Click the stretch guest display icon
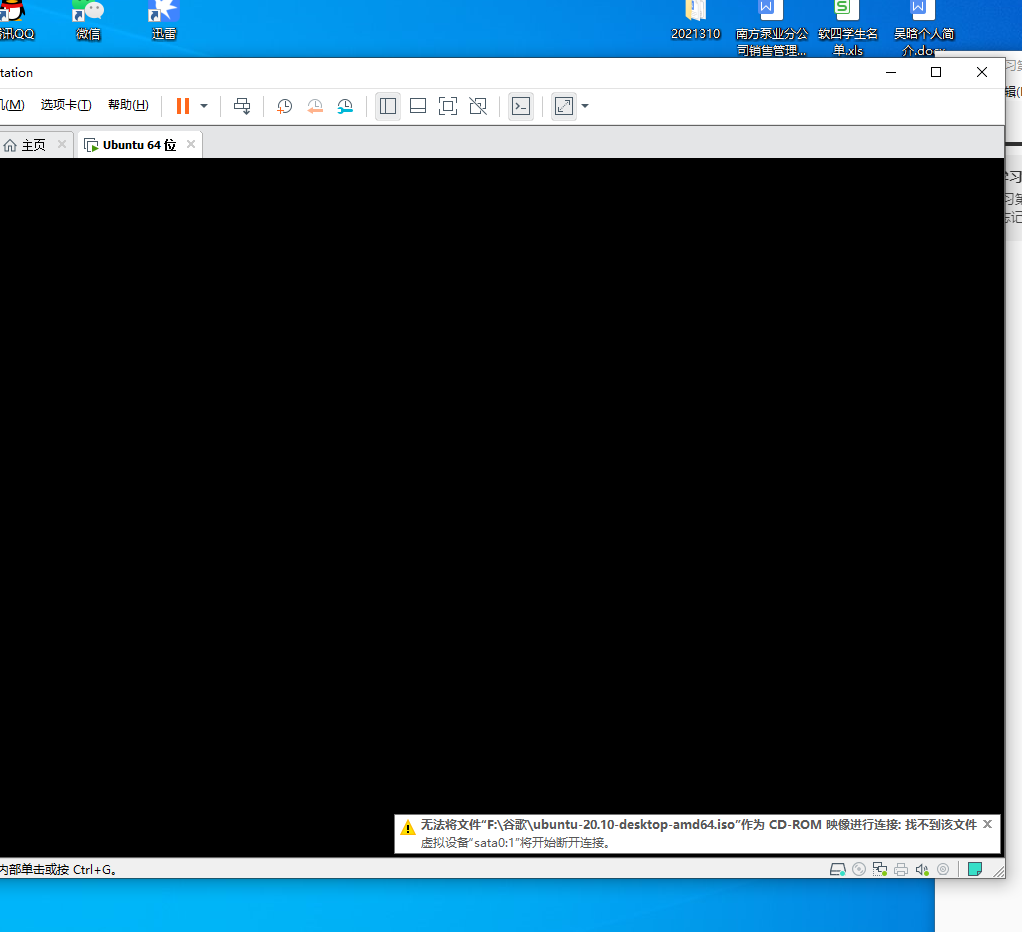Image resolution: width=1022 pixels, height=932 pixels. 564,106
